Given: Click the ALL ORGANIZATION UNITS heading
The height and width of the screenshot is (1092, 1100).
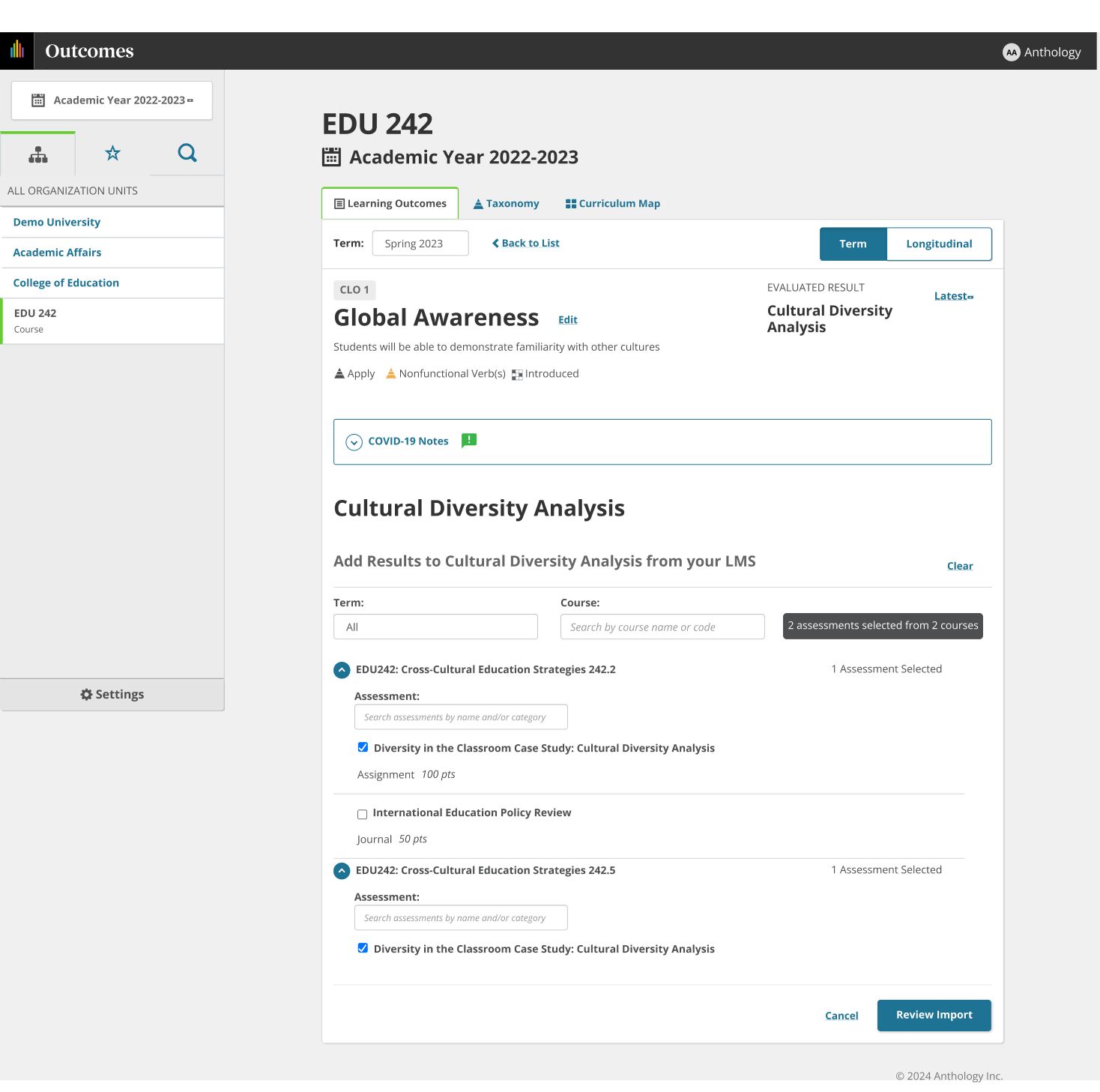Looking at the screenshot, I should 73,191.
